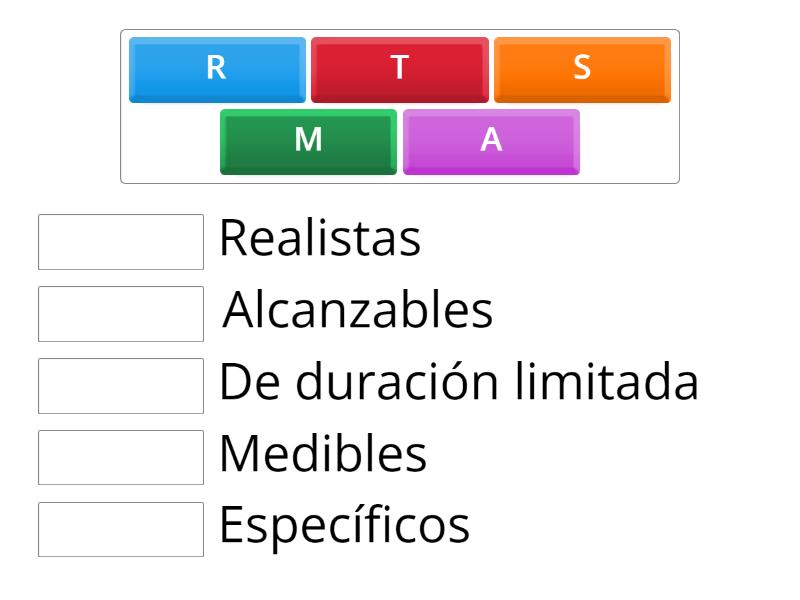This screenshot has width=800, height=600.
Task: Select the Específicos label
Action: click(344, 527)
